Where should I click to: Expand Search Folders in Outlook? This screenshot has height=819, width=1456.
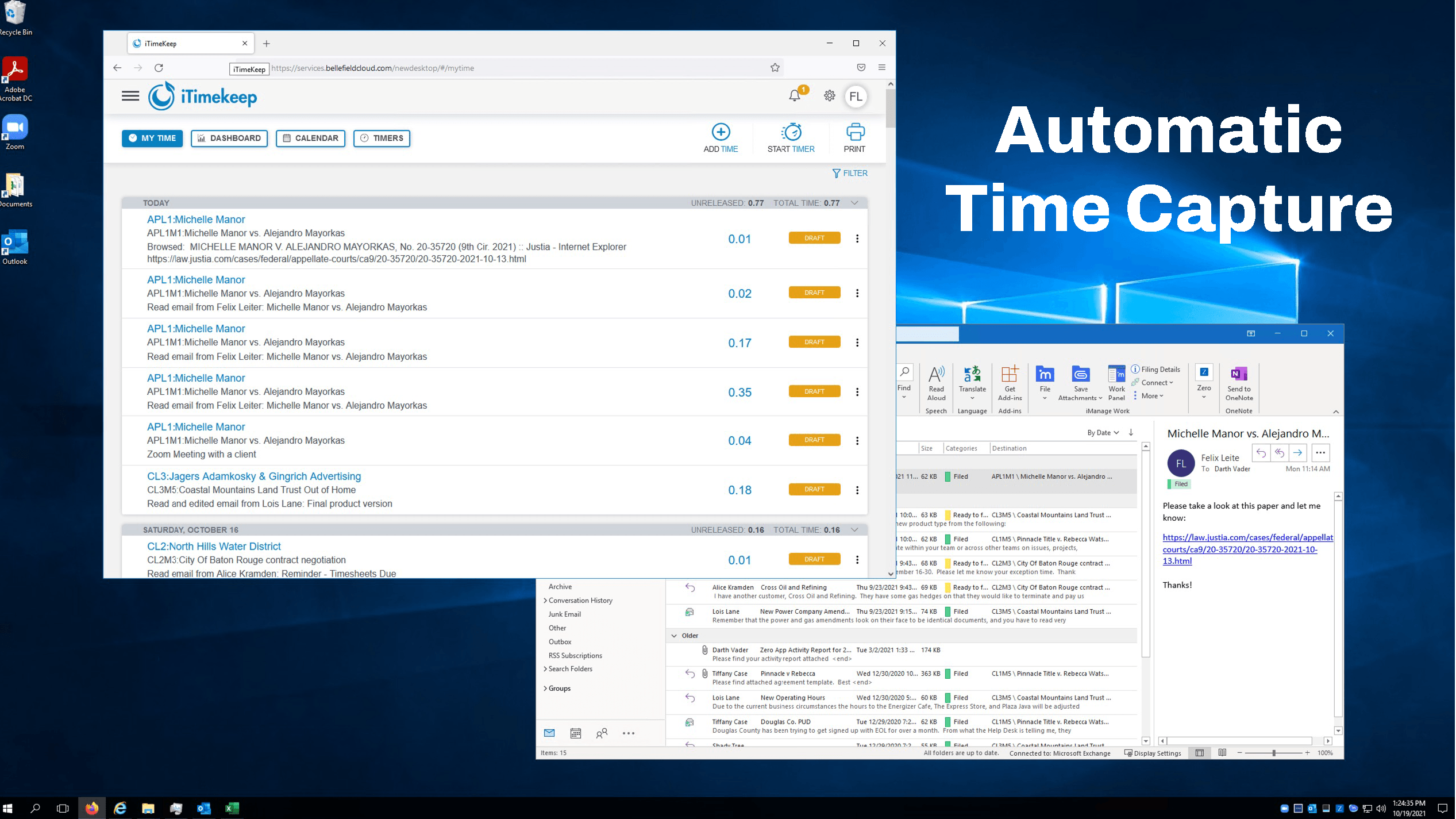point(545,669)
